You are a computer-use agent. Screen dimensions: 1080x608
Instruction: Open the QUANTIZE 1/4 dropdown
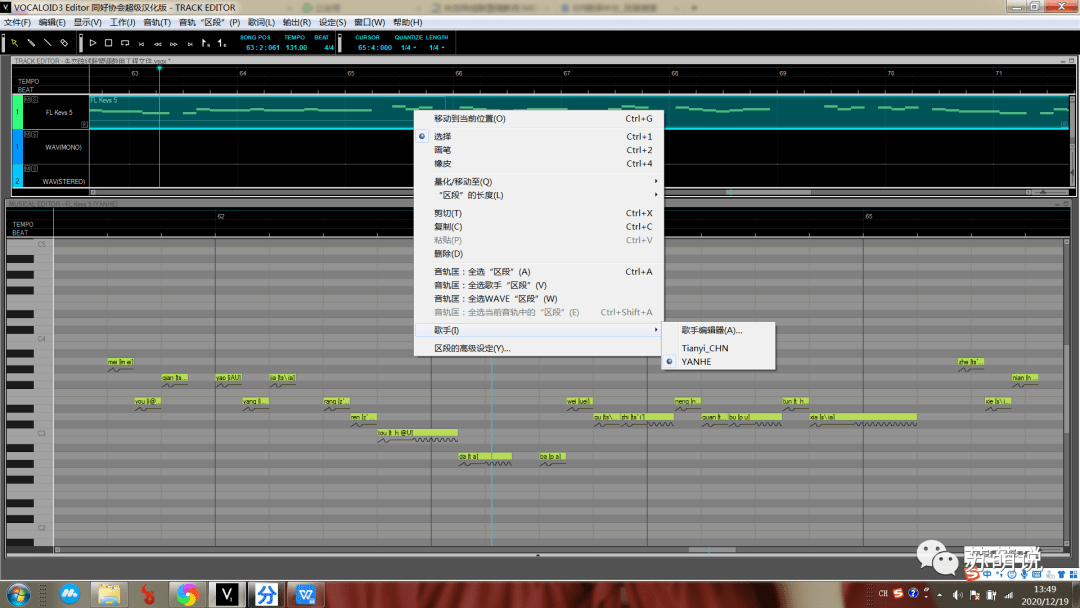(408, 48)
